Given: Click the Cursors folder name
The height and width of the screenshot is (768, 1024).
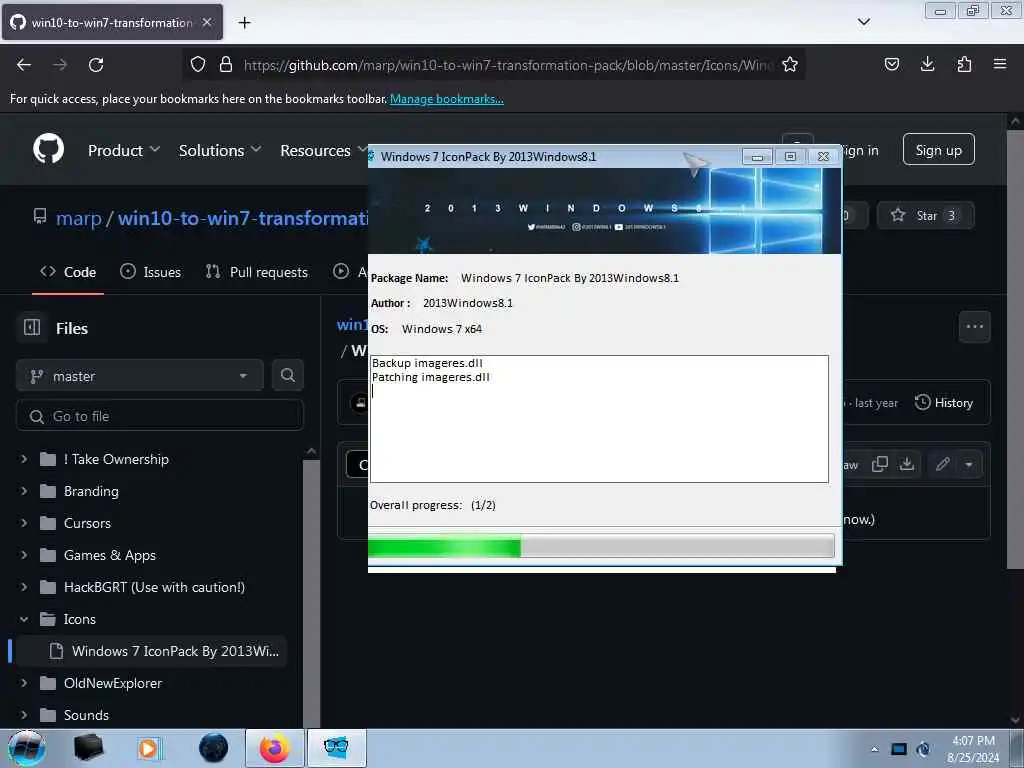Looking at the screenshot, I should 88,523.
